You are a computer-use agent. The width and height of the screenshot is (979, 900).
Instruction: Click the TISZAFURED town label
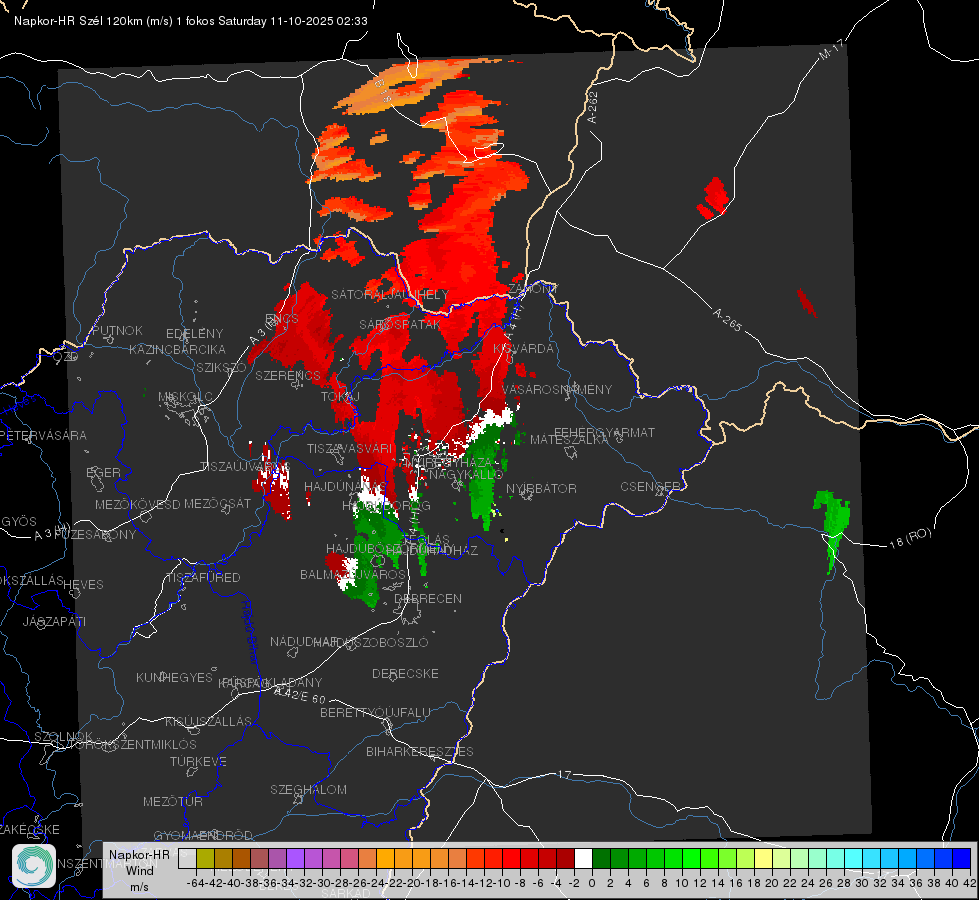pos(203,578)
